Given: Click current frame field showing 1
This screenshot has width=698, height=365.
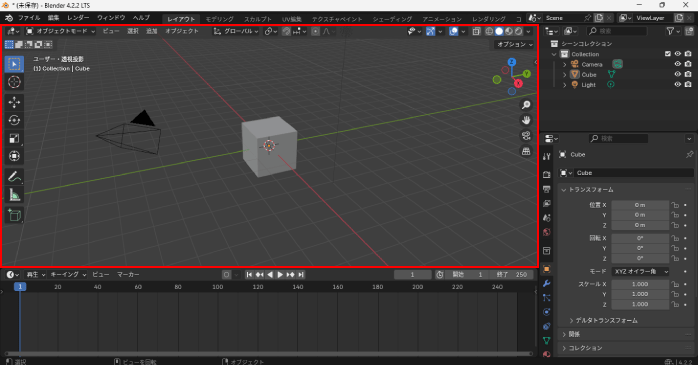Looking at the screenshot, I should click(x=413, y=275).
